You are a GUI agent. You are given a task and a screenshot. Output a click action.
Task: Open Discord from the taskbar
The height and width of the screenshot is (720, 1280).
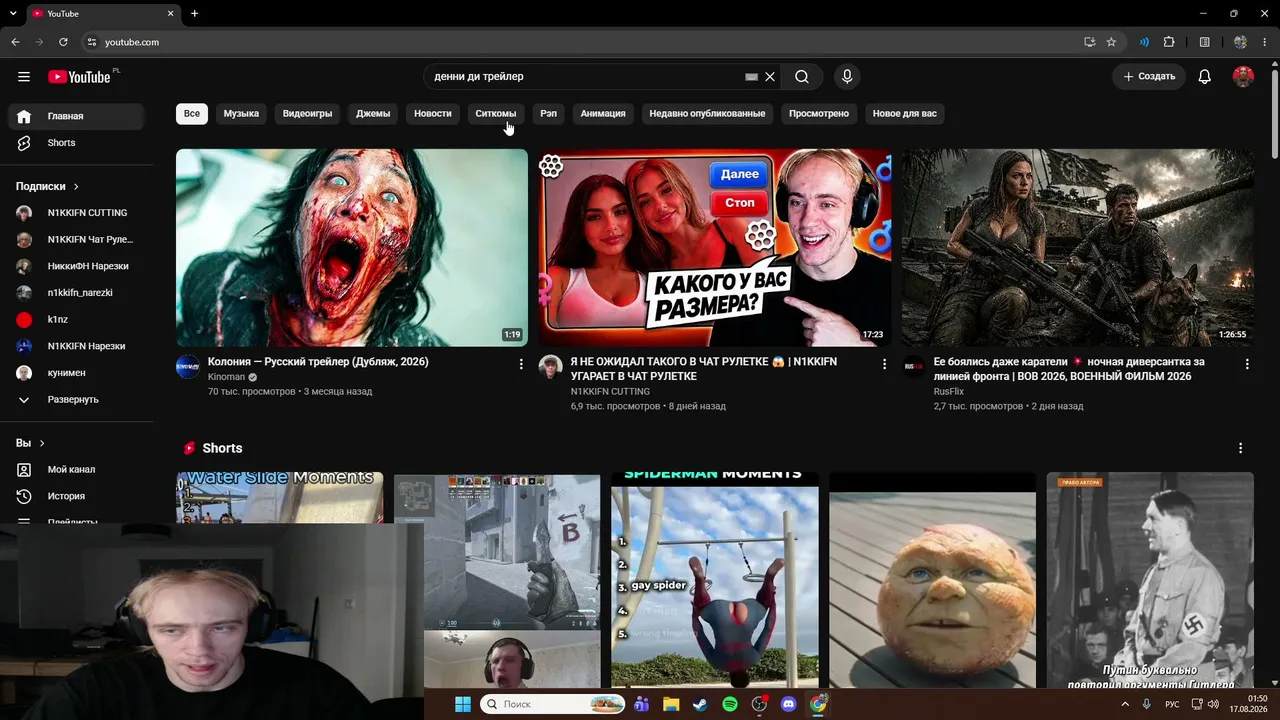(x=789, y=705)
